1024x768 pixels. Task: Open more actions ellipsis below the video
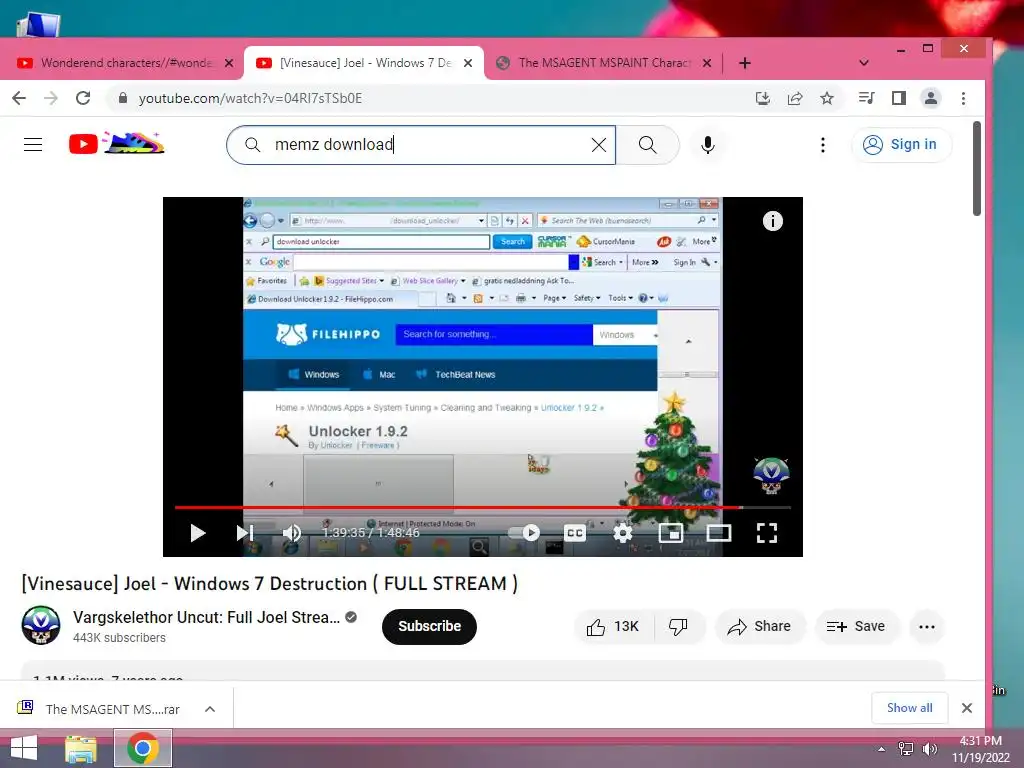[x=927, y=627]
